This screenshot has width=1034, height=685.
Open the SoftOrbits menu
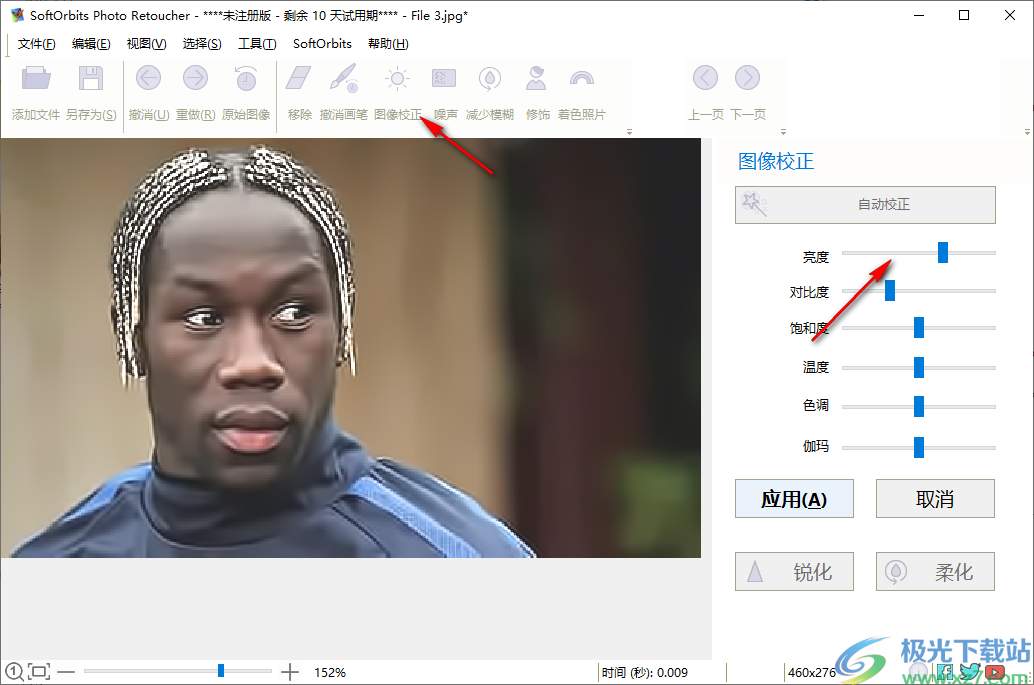tap(321, 43)
